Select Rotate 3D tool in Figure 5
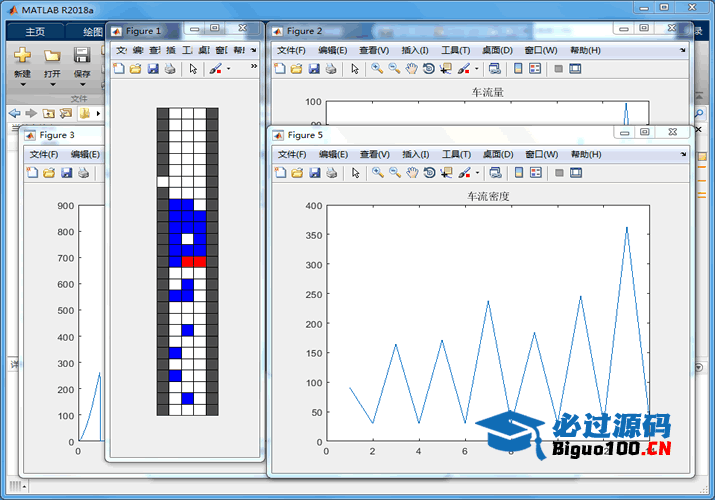715x500 pixels. tap(429, 173)
